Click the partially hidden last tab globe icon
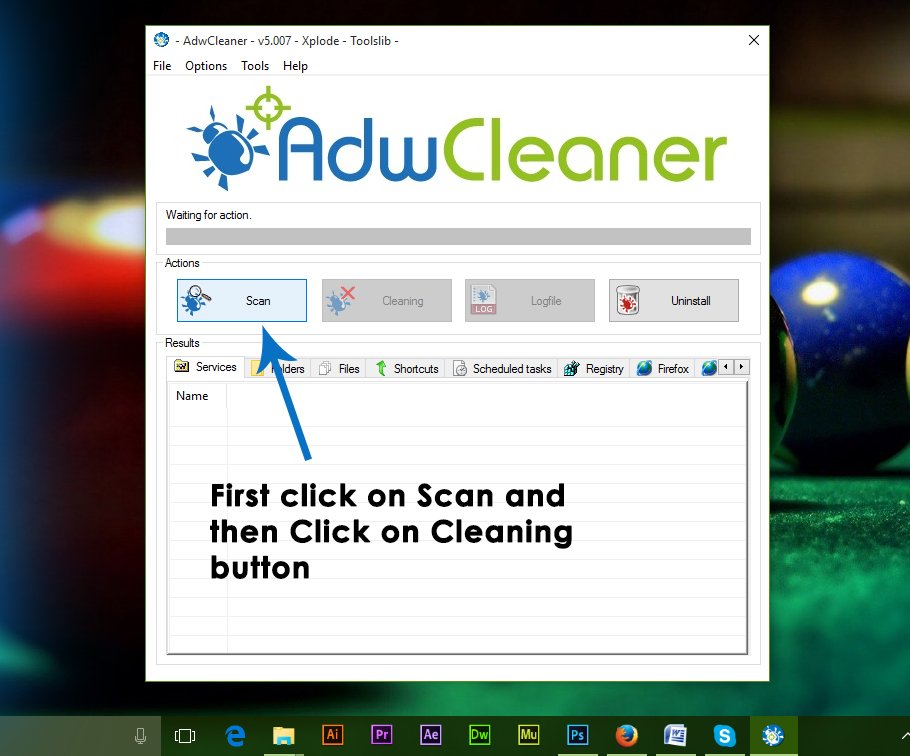The width and height of the screenshot is (910, 756). point(709,368)
